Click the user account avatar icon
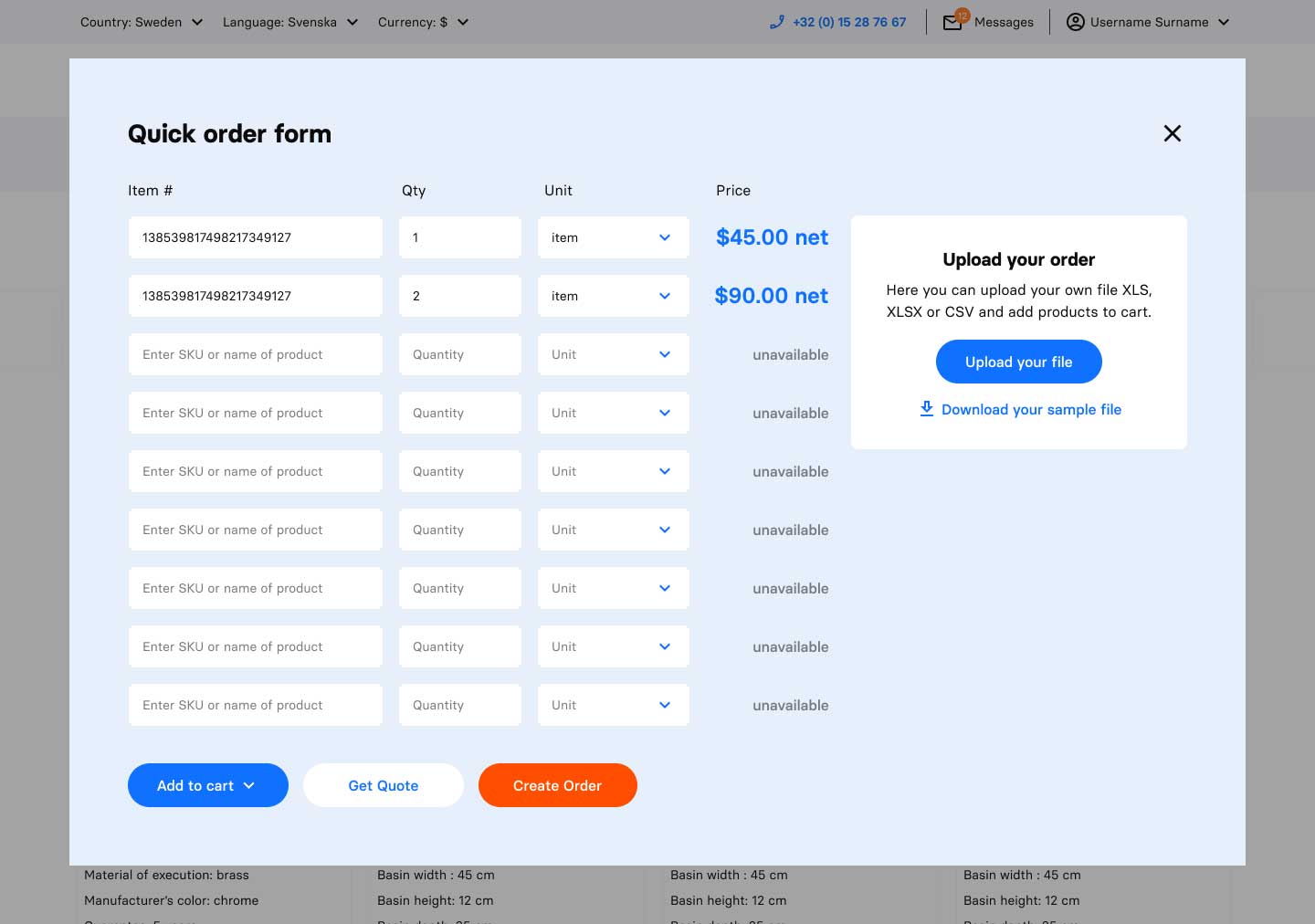The width and height of the screenshot is (1315, 924). point(1076,22)
